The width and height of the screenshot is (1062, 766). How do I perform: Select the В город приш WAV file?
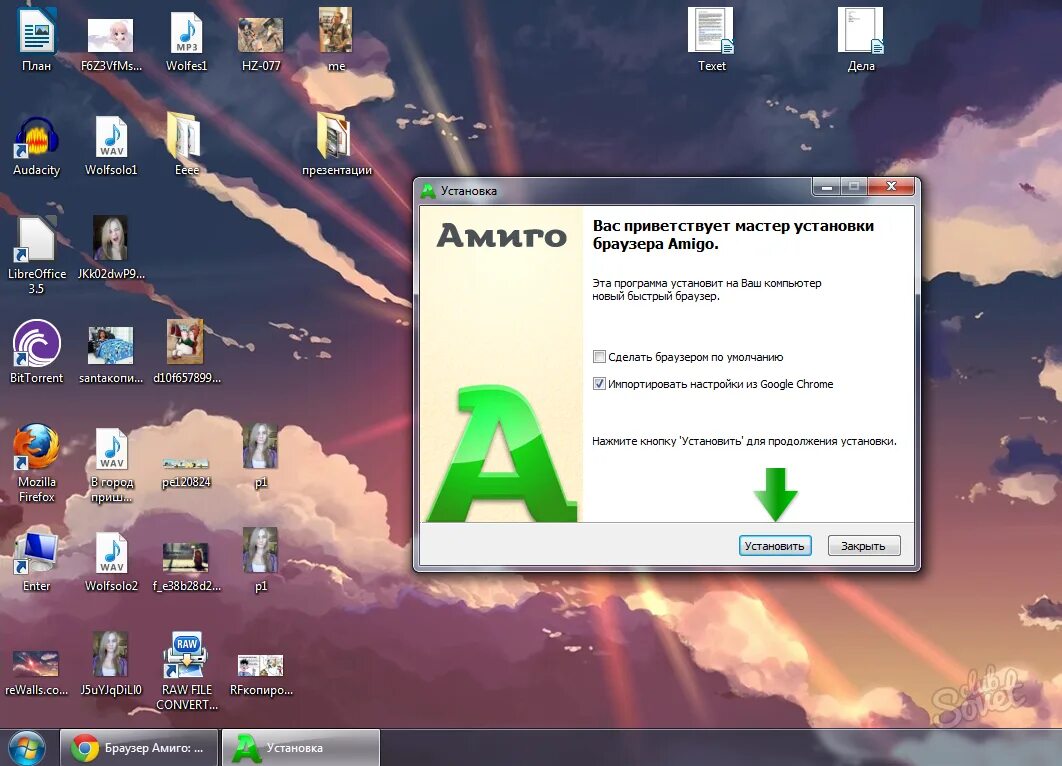(x=111, y=449)
